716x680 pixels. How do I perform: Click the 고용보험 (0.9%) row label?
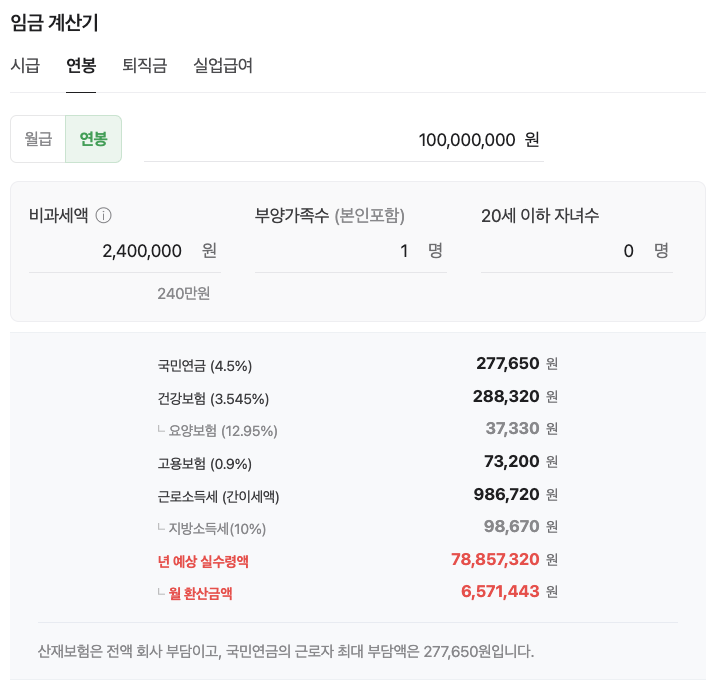pyautogui.click(x=205, y=464)
